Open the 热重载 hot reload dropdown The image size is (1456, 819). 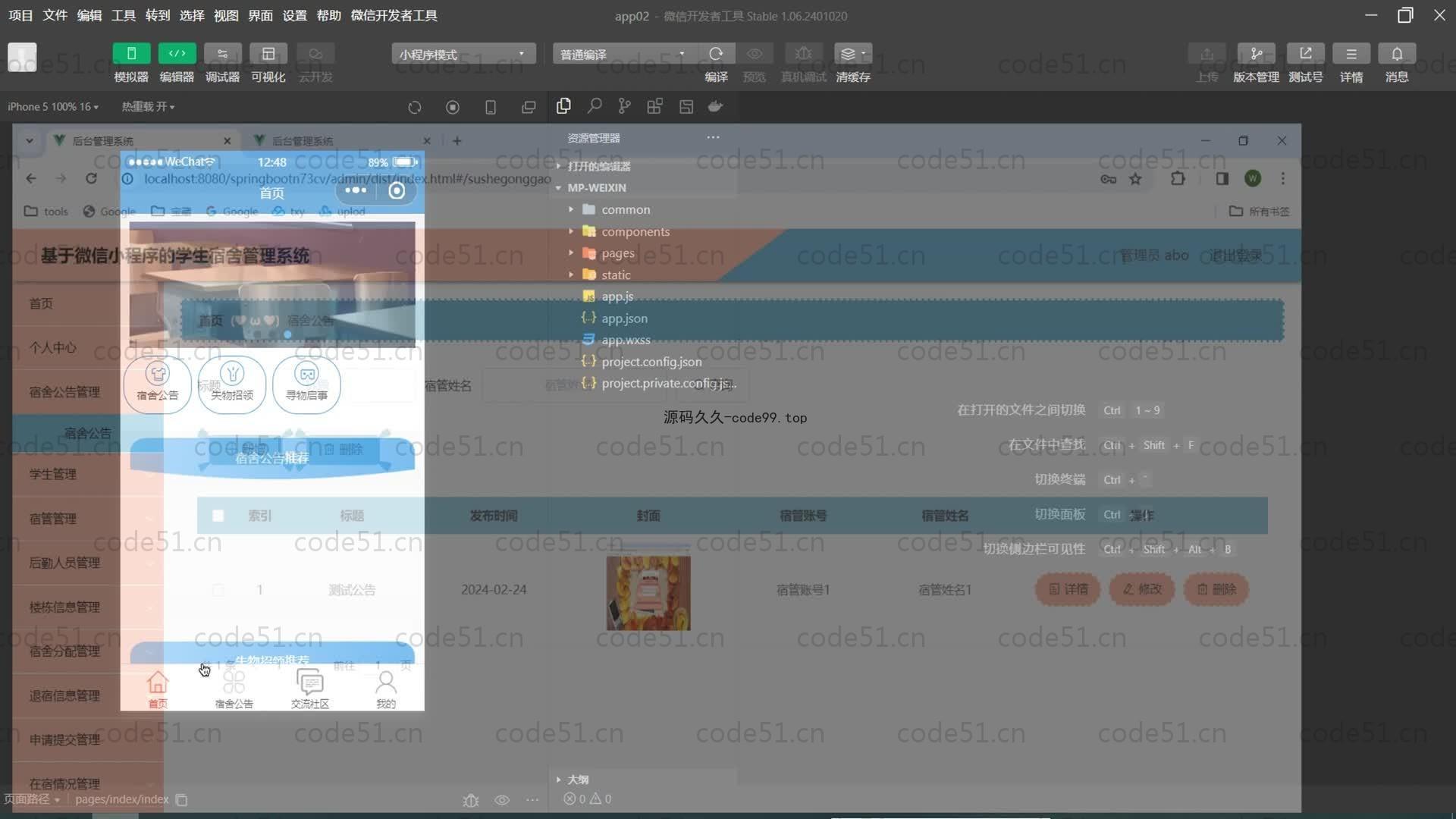click(148, 107)
